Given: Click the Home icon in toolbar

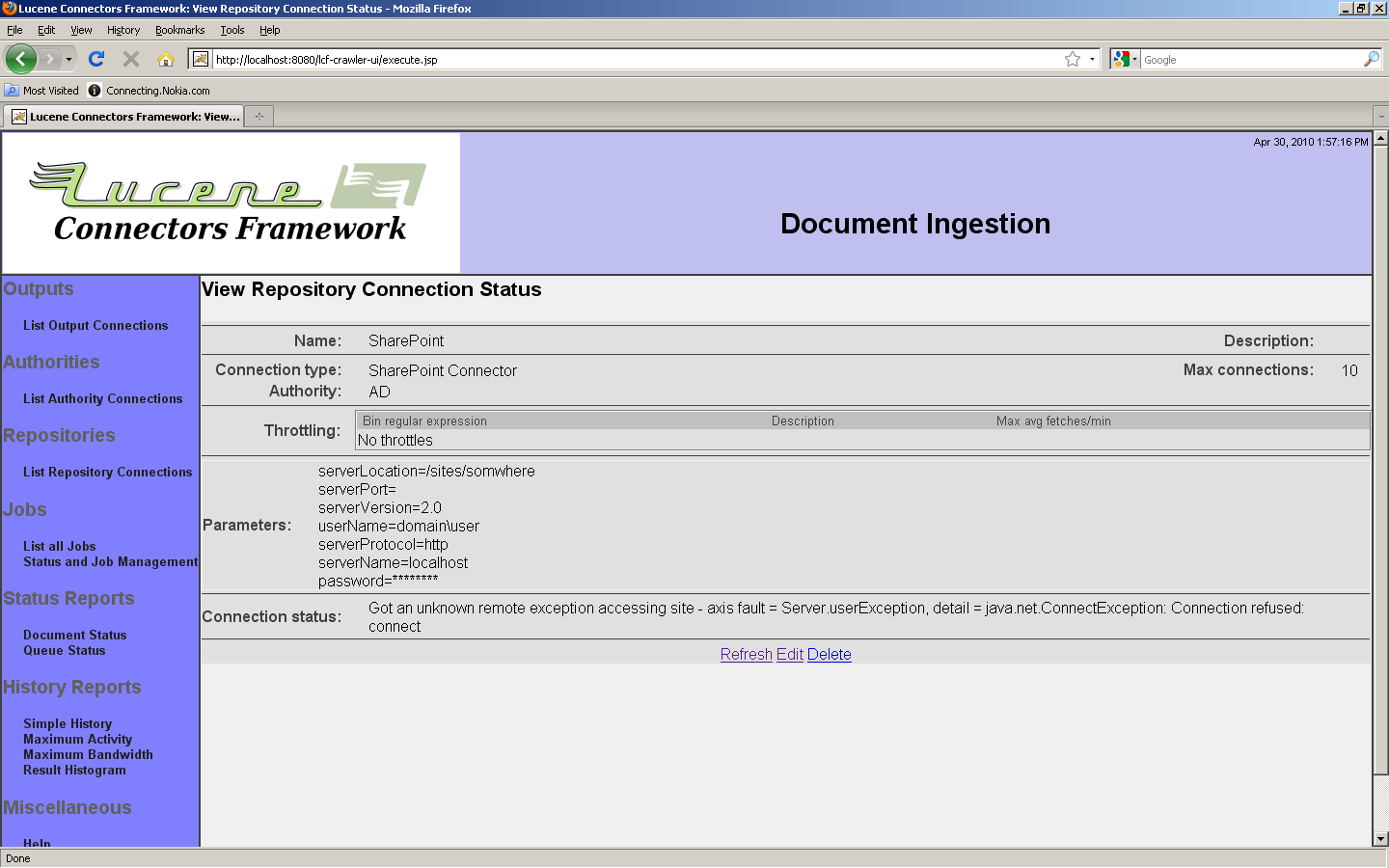Looking at the screenshot, I should 166,59.
